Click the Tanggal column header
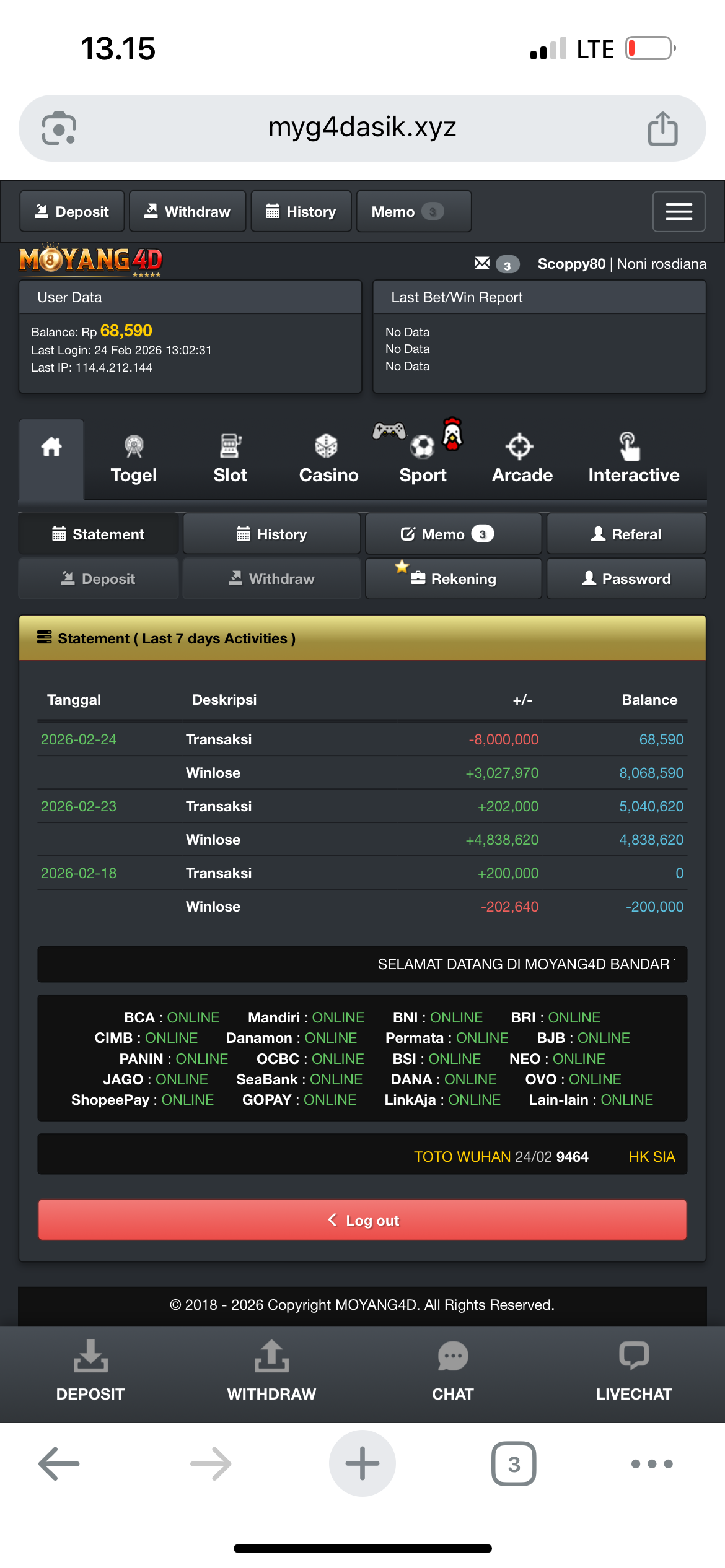This screenshot has width=725, height=1568. point(74,700)
